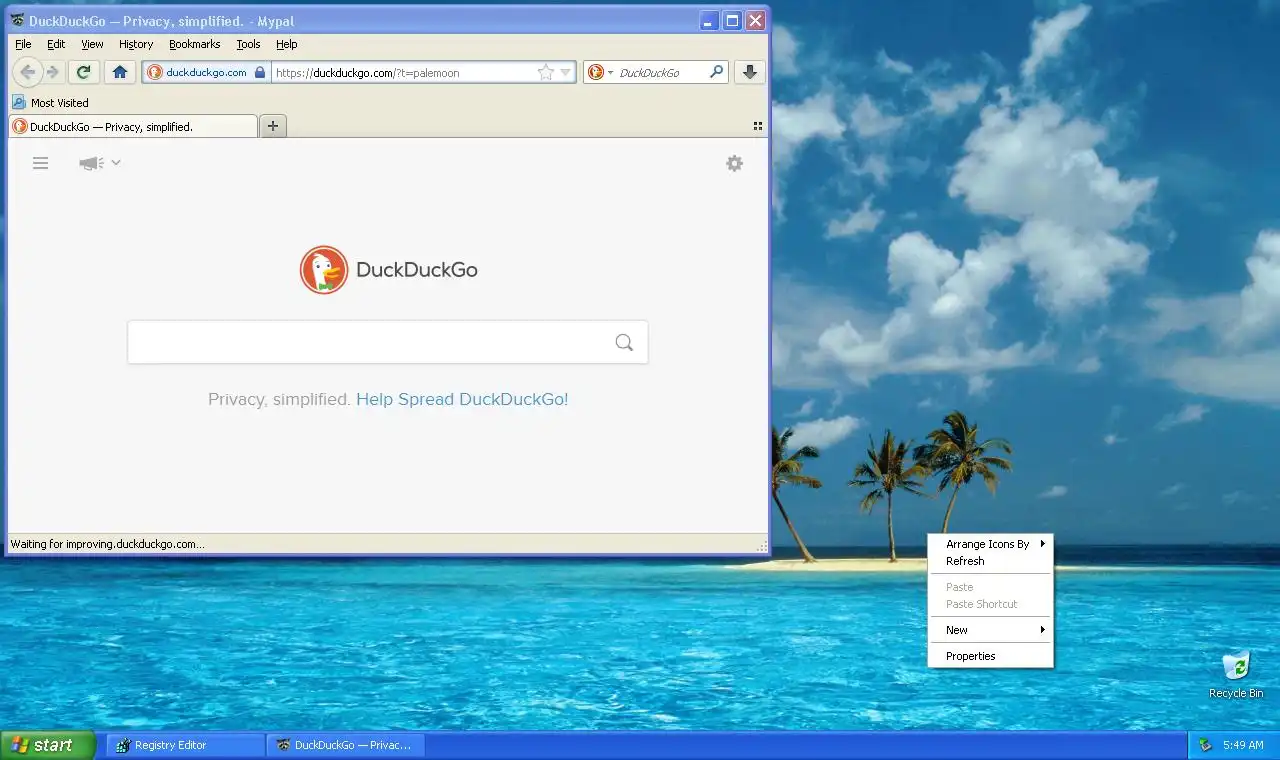Open the Tools menu
The height and width of the screenshot is (760, 1280).
click(248, 44)
